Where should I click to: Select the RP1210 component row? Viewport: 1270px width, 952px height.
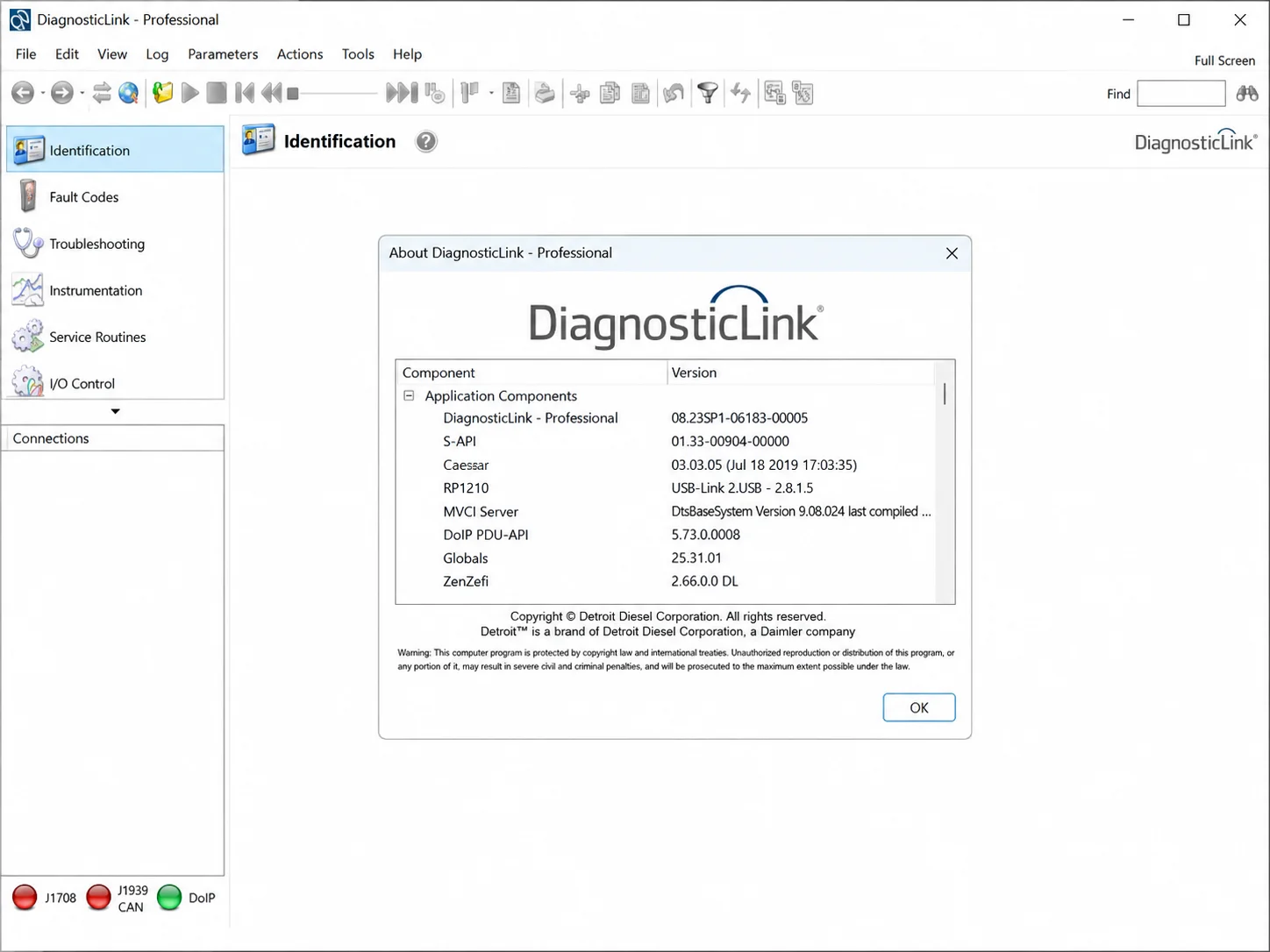[x=666, y=487]
